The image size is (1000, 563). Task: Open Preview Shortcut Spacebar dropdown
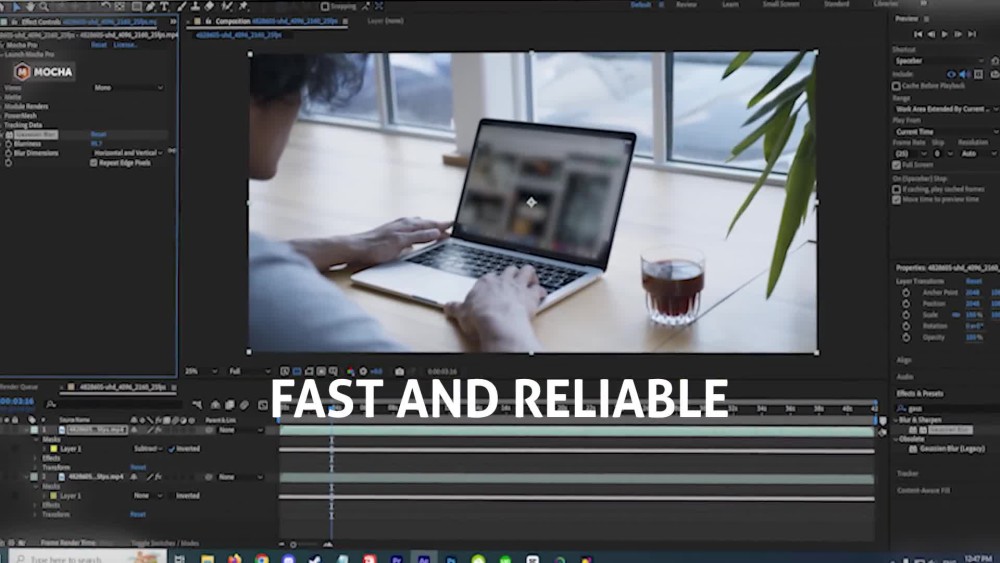coord(941,61)
